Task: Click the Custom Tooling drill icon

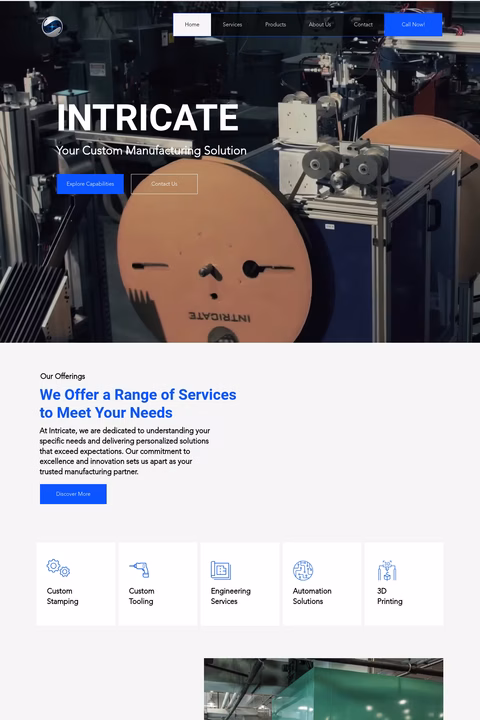Action: click(x=139, y=570)
